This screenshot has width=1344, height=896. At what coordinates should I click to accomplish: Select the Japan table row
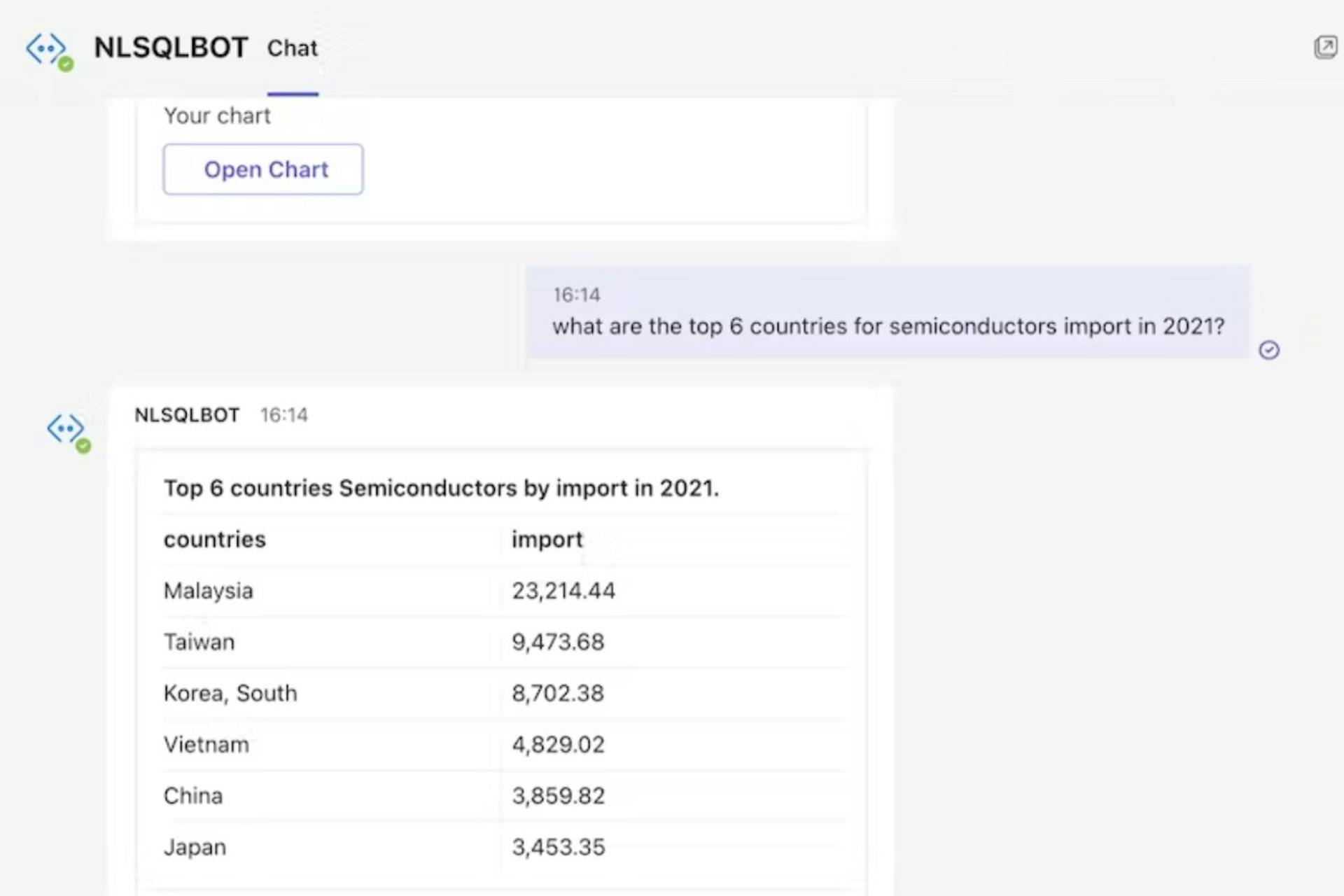pyautogui.click(x=195, y=847)
